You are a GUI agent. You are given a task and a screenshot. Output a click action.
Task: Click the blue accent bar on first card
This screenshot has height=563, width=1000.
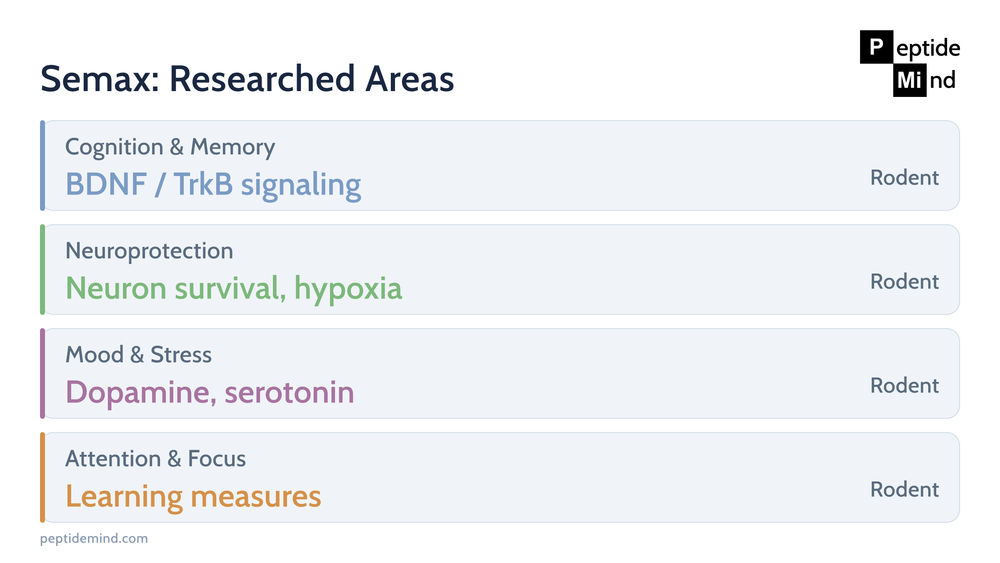42,165
